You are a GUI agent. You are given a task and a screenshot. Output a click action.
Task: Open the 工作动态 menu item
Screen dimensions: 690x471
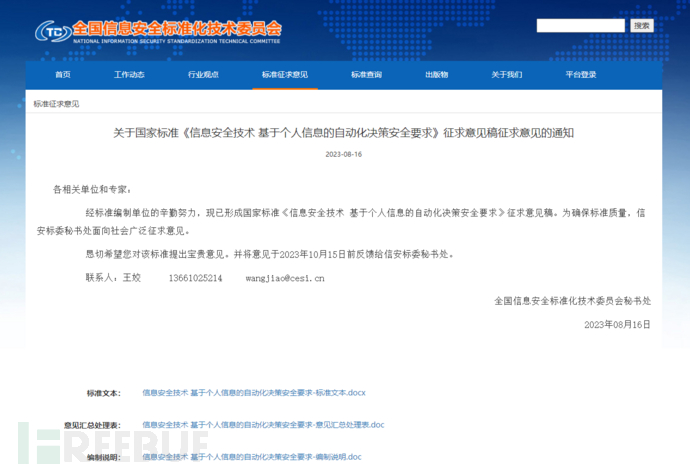coord(129,75)
